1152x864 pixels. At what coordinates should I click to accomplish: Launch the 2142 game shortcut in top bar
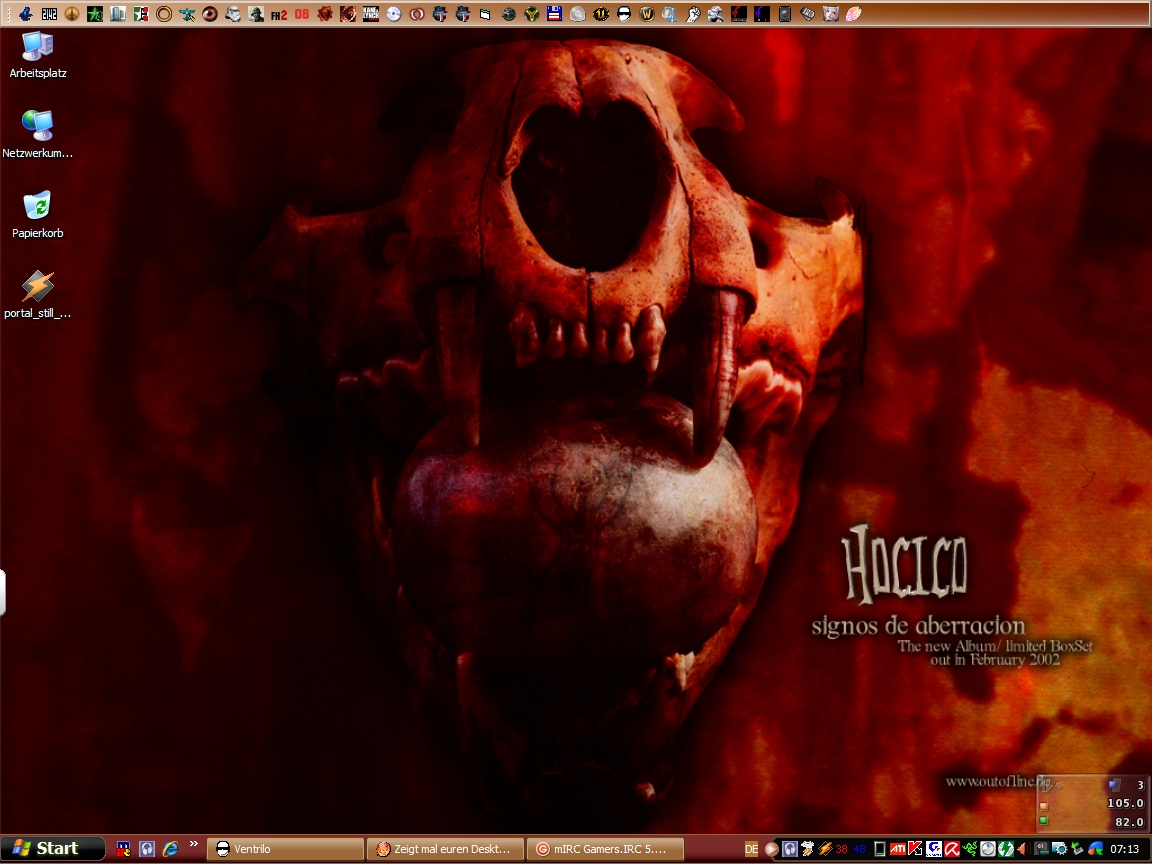(49, 14)
